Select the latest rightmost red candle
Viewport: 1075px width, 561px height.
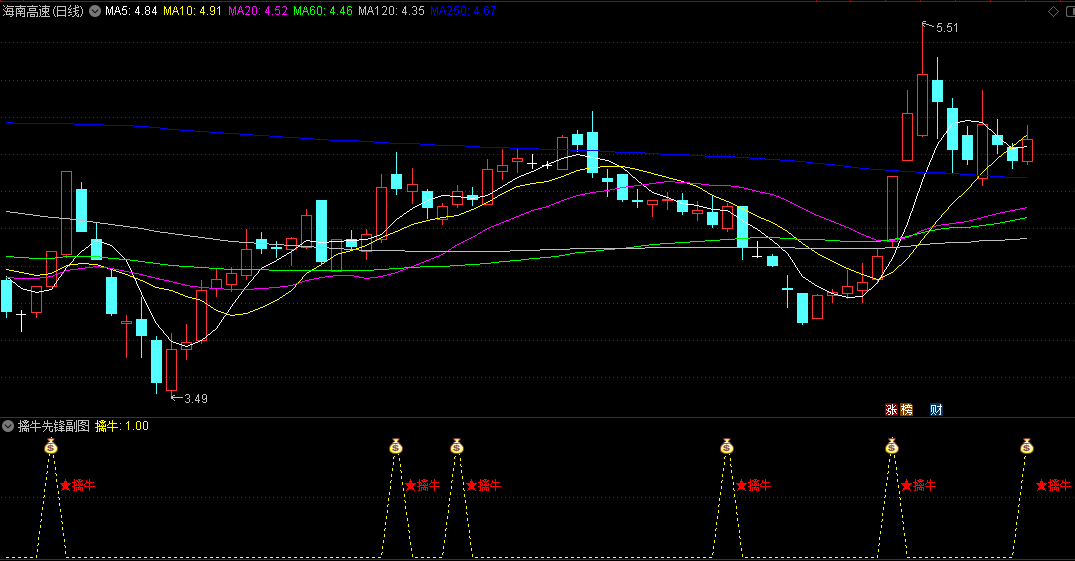click(1027, 150)
